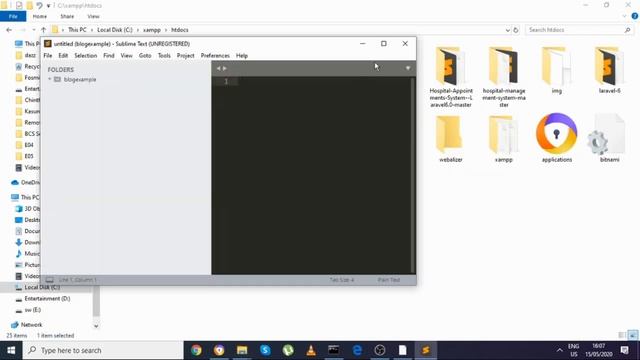Click the Home tab in Explorer ribbon
This screenshot has width=640, height=360.
pyautogui.click(x=40, y=16)
